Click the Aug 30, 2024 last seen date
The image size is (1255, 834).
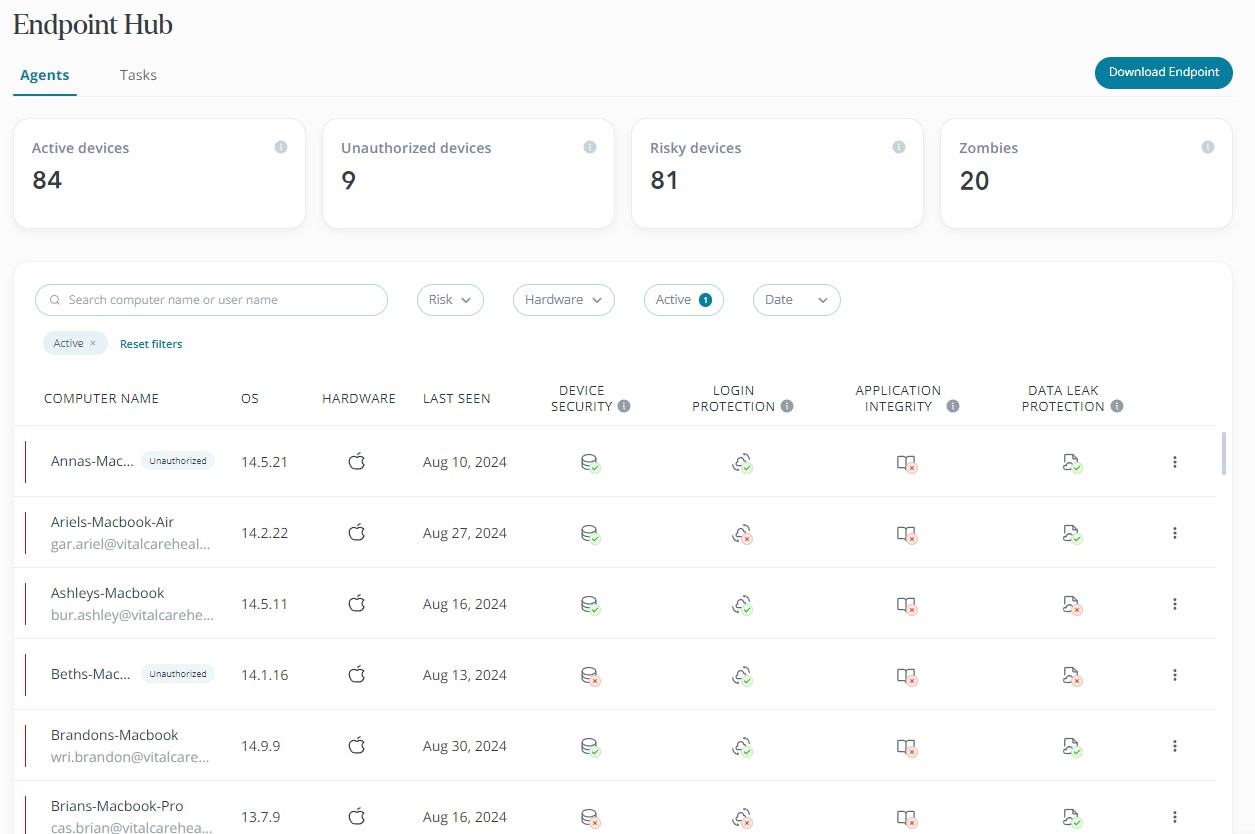(x=465, y=746)
